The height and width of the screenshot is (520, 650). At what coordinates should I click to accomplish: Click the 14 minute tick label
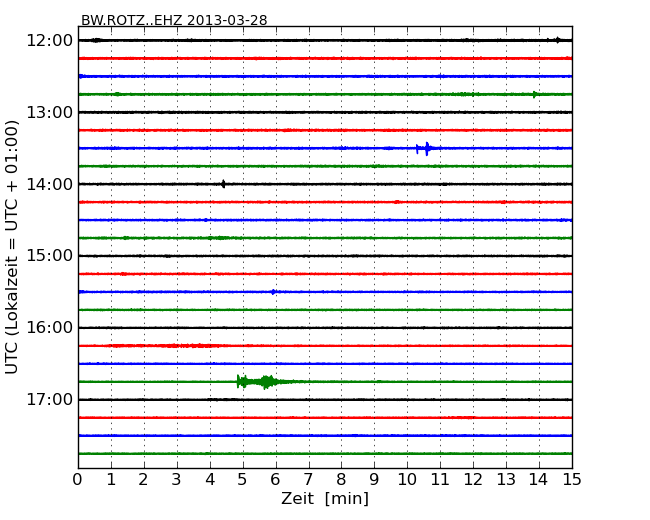539,480
